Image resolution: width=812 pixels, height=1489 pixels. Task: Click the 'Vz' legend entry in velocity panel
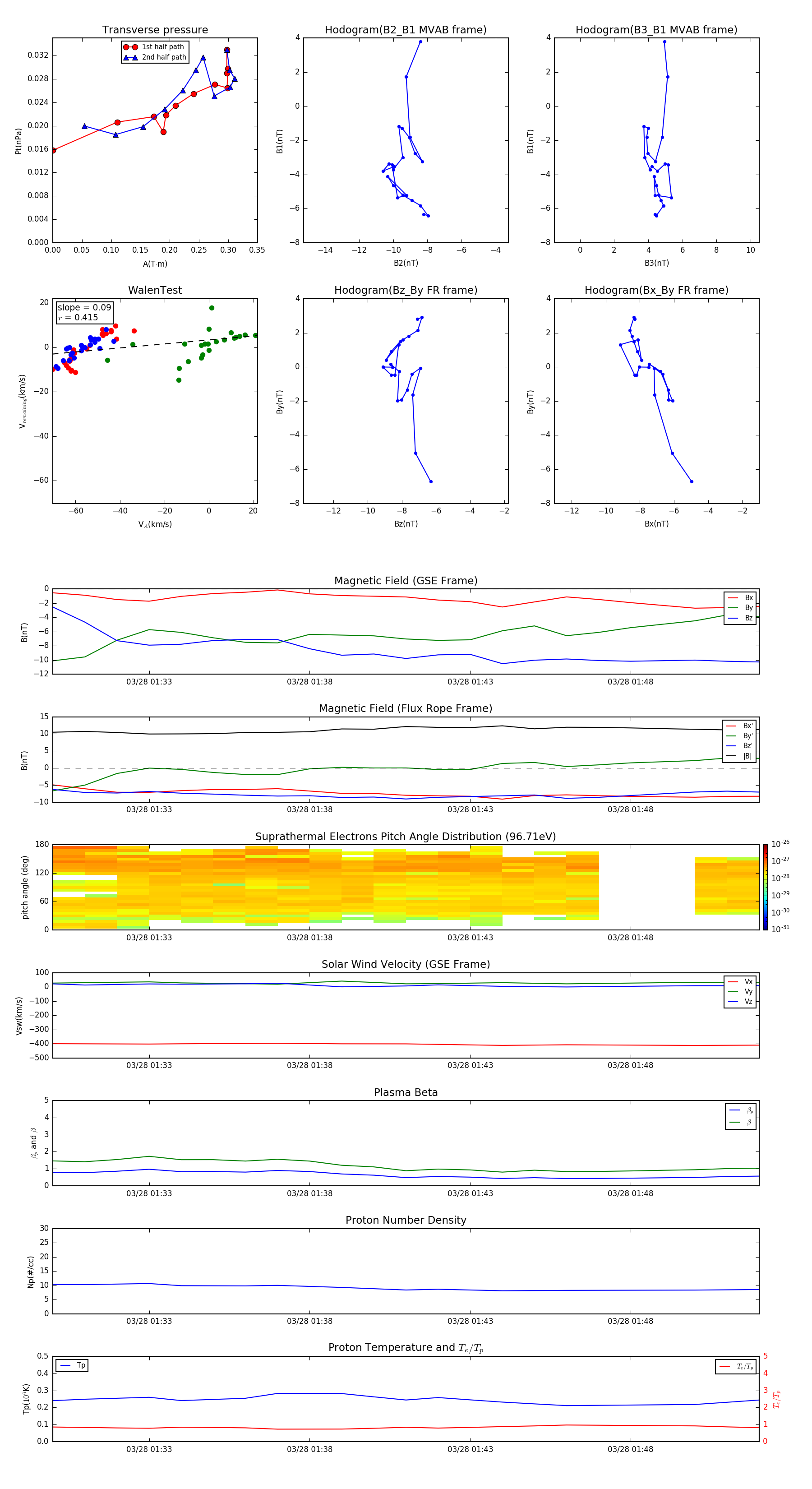tap(740, 1002)
